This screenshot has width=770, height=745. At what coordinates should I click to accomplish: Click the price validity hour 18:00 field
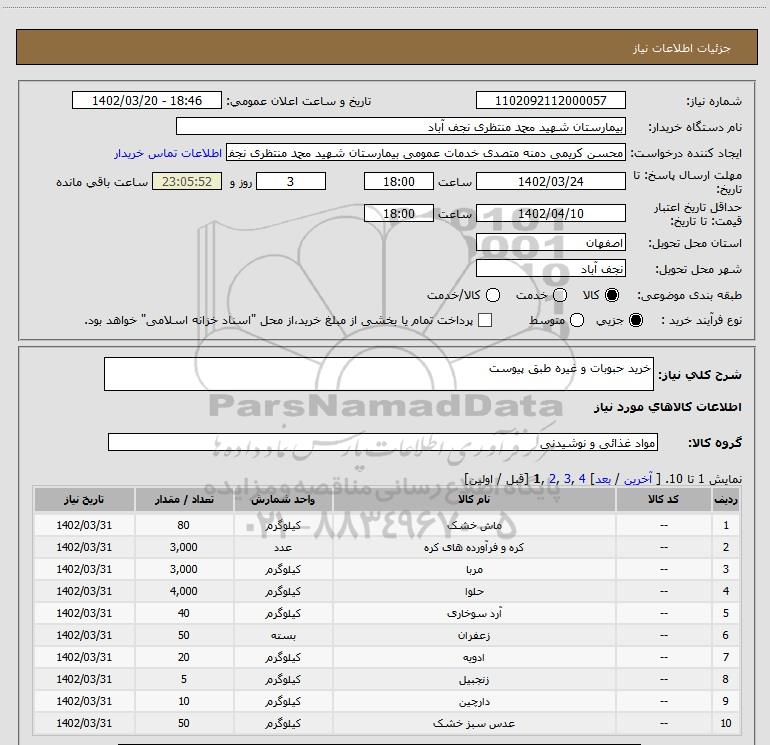399,213
